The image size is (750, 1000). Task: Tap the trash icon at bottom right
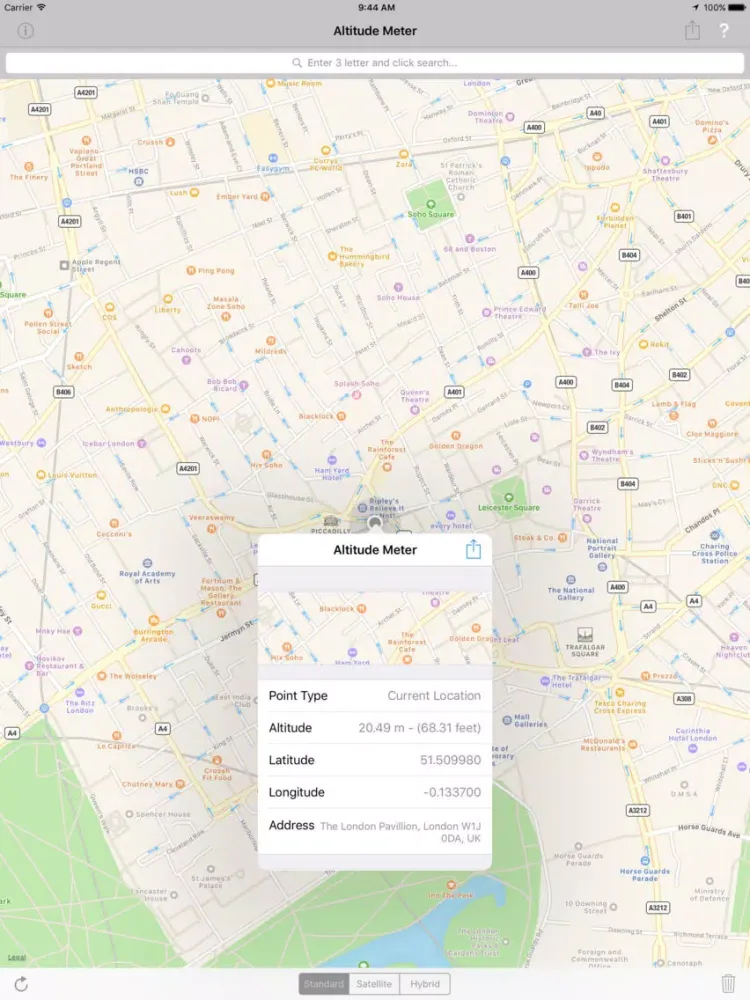coord(728,983)
